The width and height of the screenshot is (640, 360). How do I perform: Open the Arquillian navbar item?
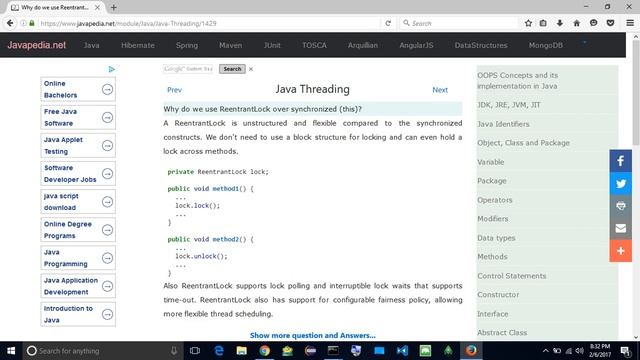[x=363, y=45]
